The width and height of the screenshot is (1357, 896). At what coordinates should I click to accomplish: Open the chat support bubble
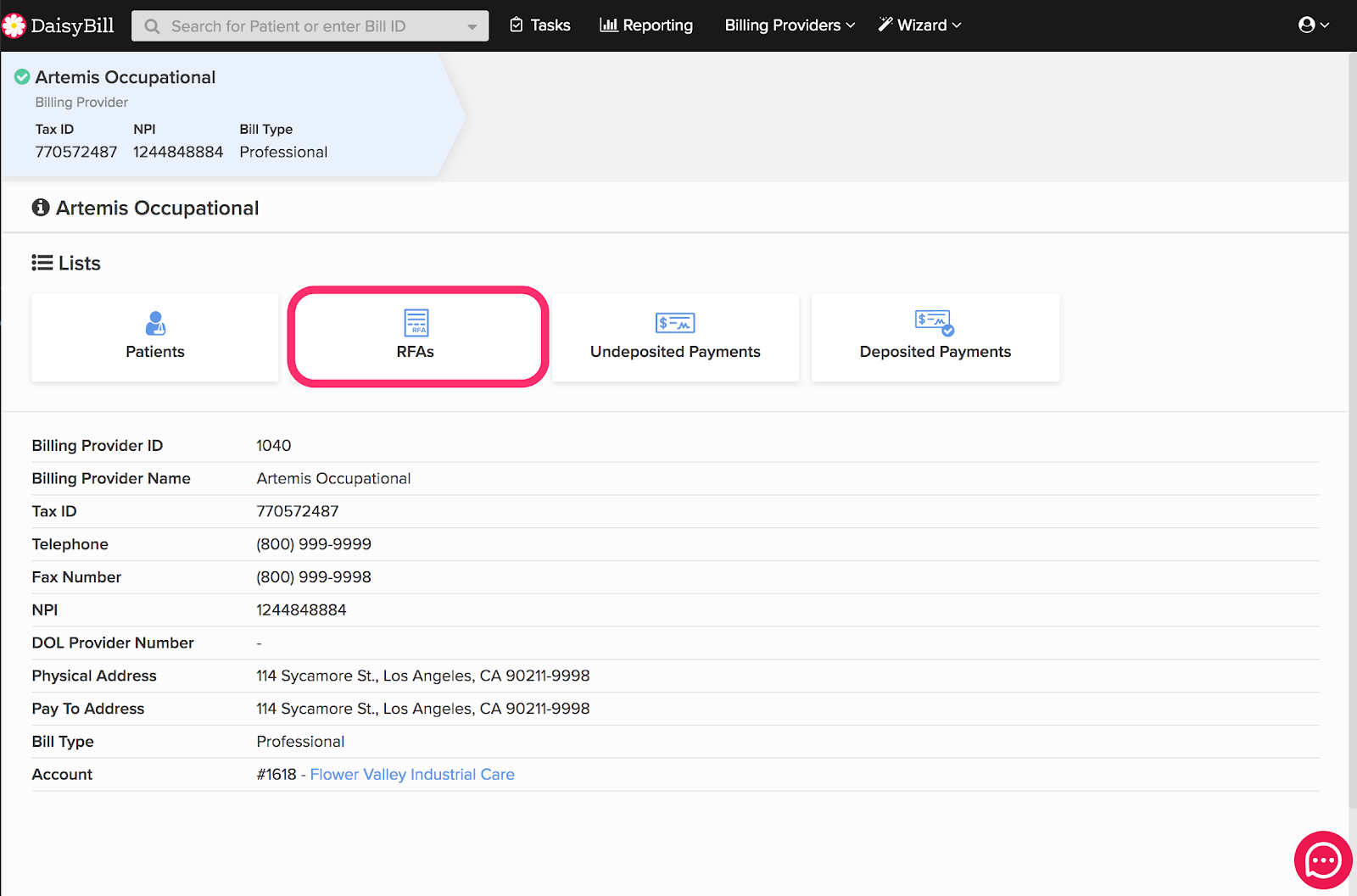(1323, 860)
